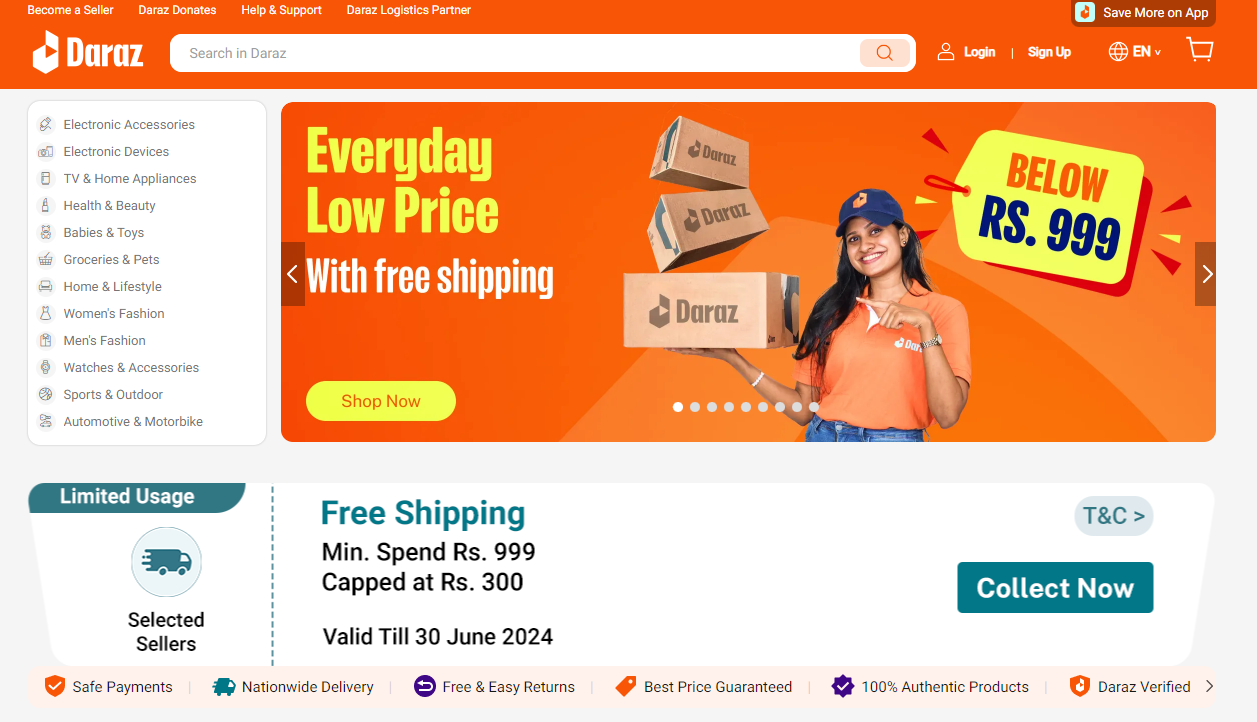Click the globe language icon
The width and height of the screenshot is (1257, 722).
pyautogui.click(x=1118, y=52)
